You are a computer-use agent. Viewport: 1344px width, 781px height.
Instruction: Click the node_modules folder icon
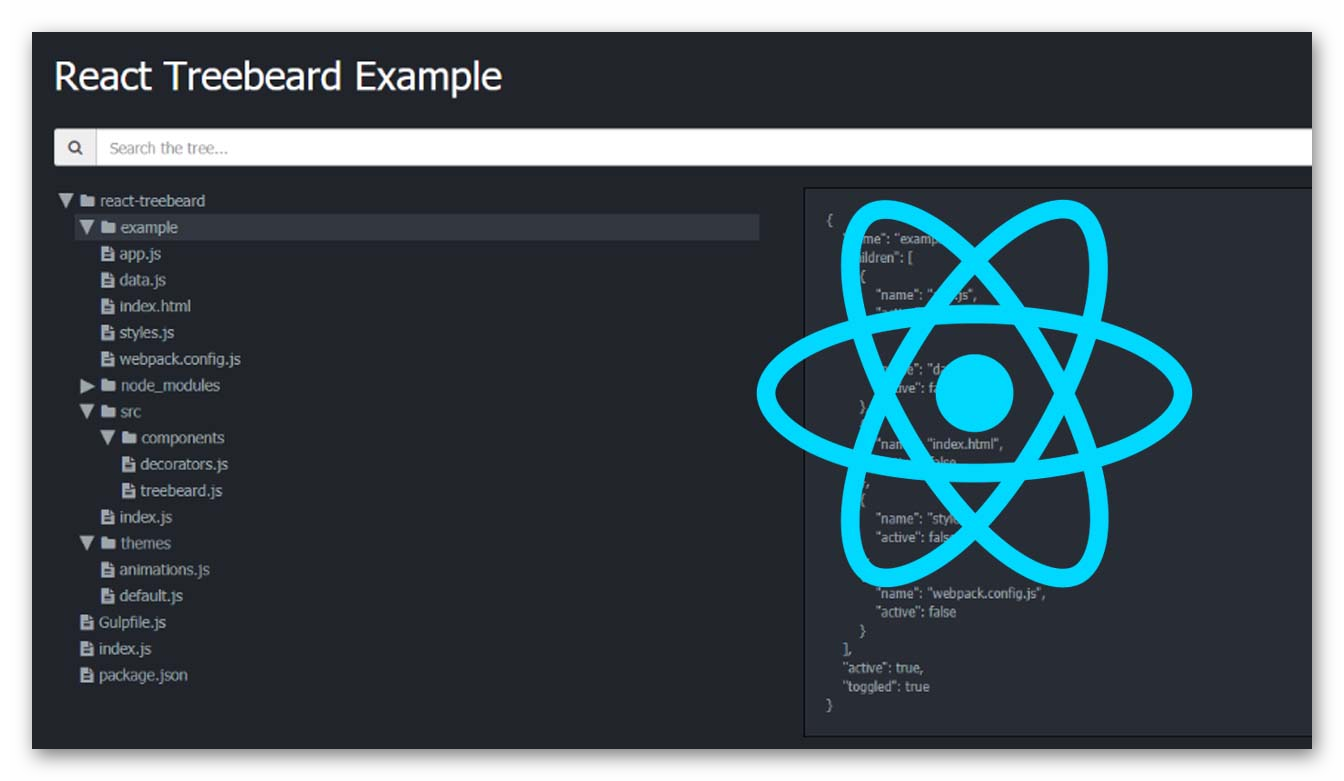point(108,385)
